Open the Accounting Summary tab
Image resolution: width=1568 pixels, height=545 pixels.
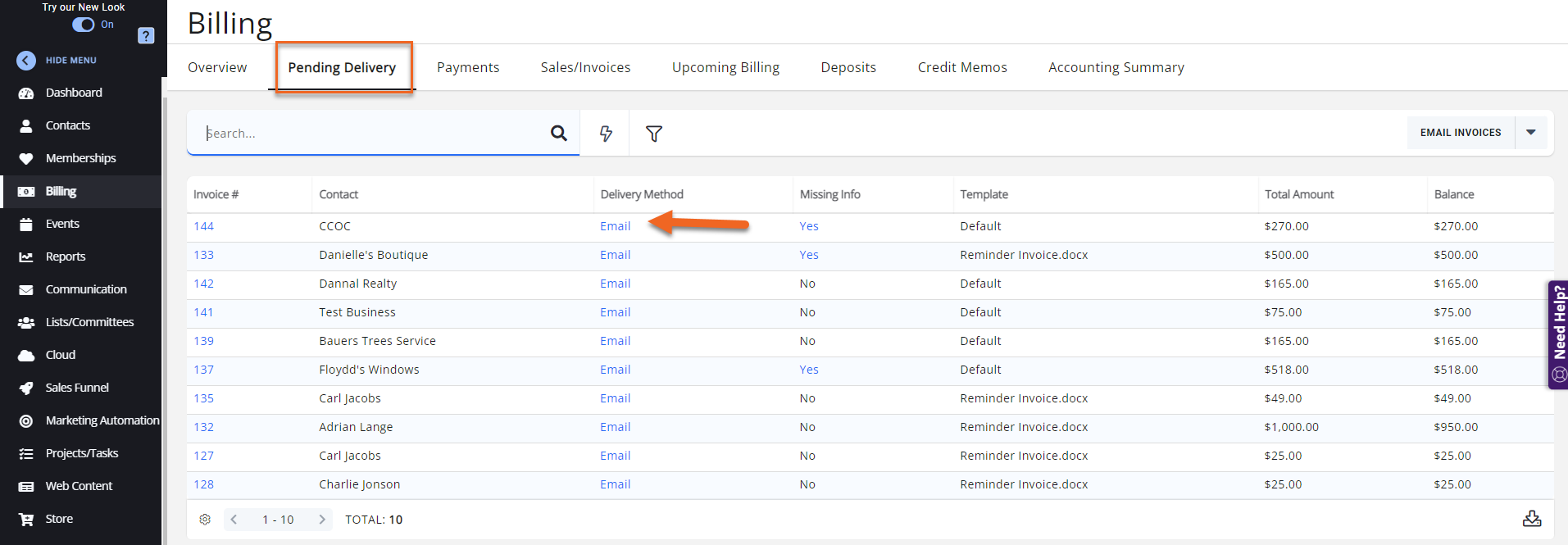[1116, 67]
